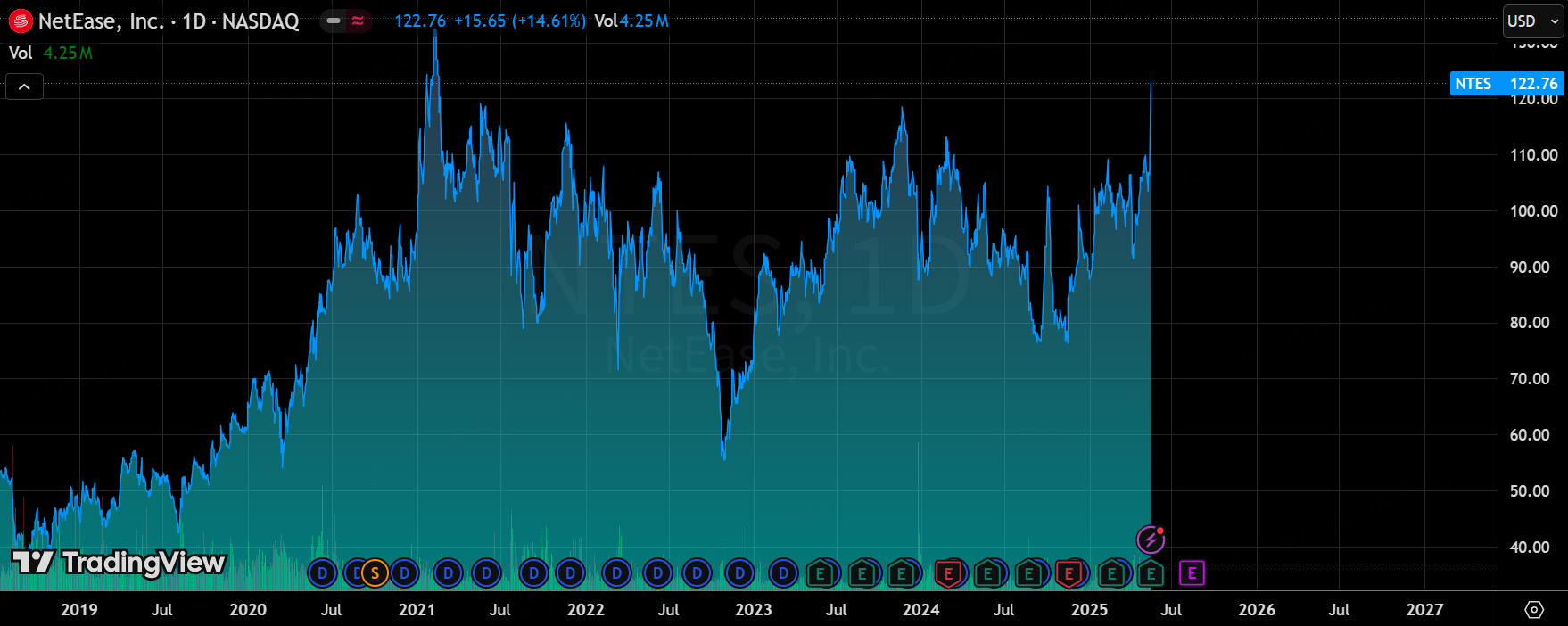Click the 2027 time axis label
The height and width of the screenshot is (626, 1568).
click(1424, 610)
